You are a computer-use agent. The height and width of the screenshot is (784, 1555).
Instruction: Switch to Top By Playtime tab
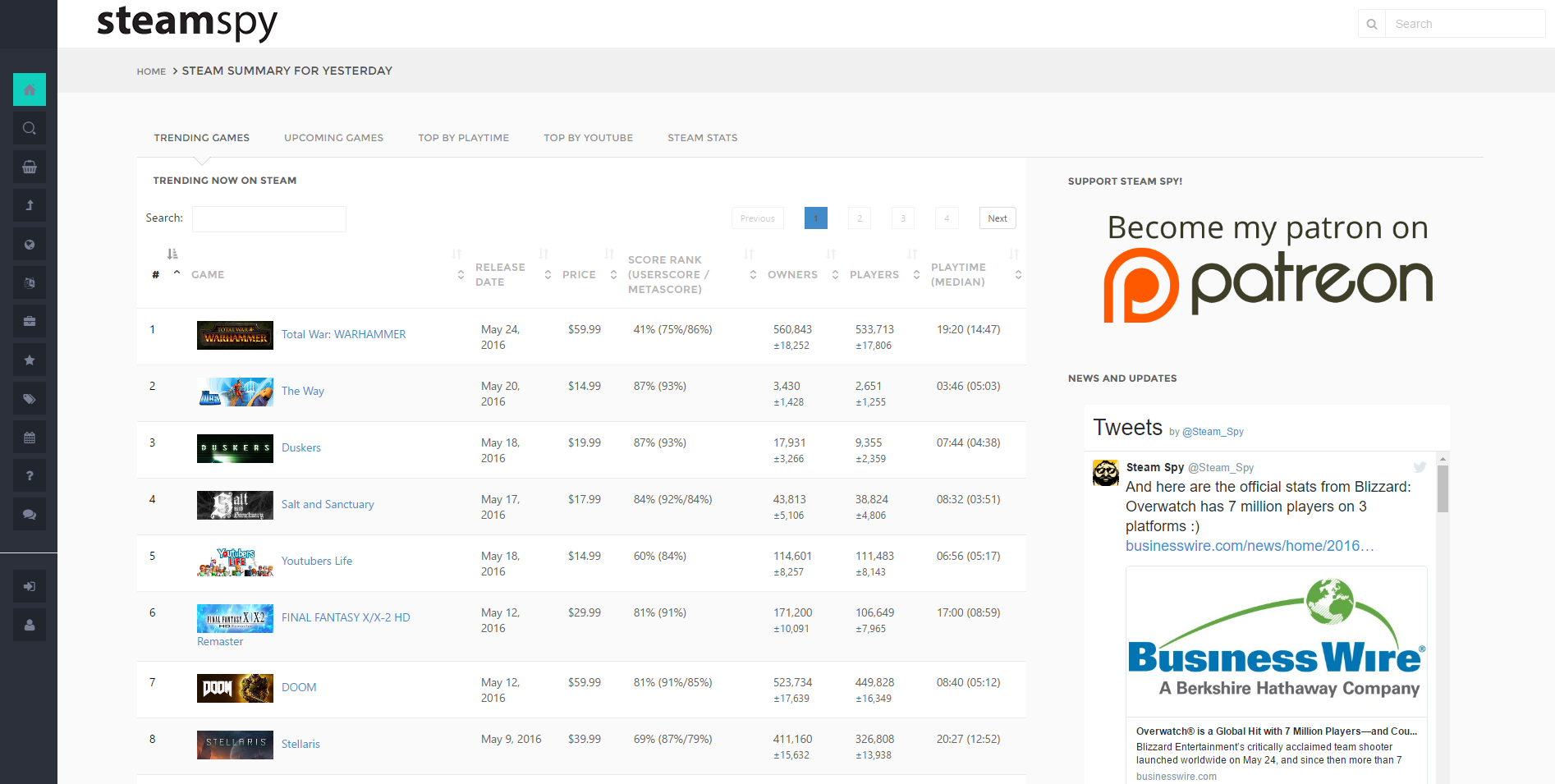464,138
